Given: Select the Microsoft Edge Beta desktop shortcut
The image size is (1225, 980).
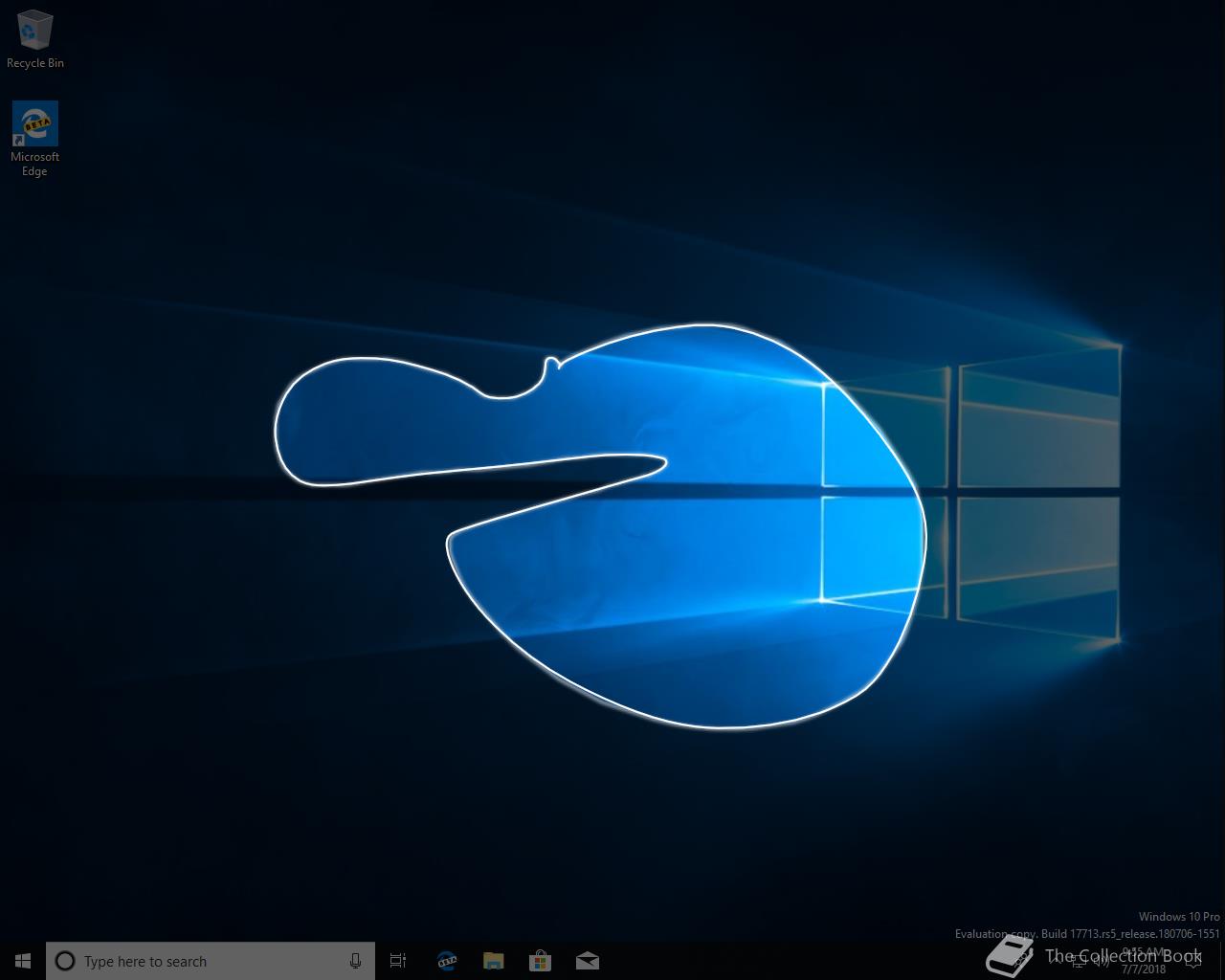Looking at the screenshot, I should (35, 139).
